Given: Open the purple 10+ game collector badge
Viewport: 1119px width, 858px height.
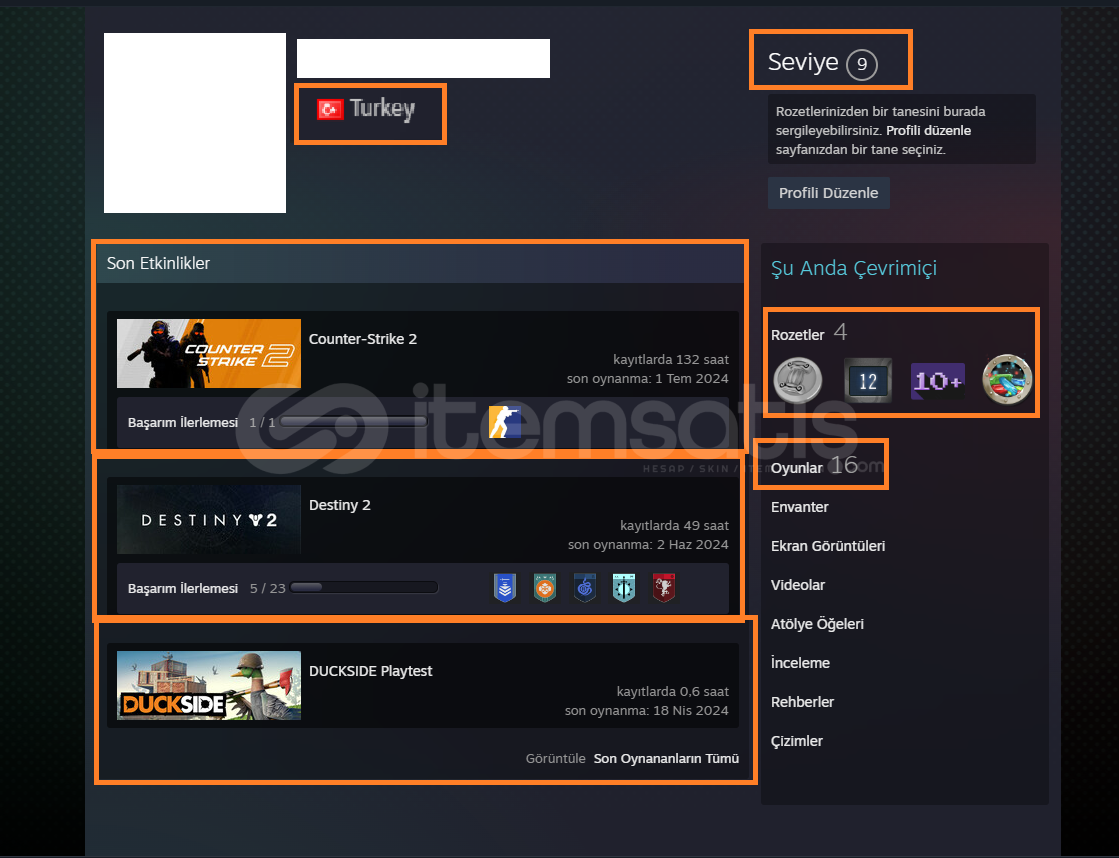Looking at the screenshot, I should 938,380.
